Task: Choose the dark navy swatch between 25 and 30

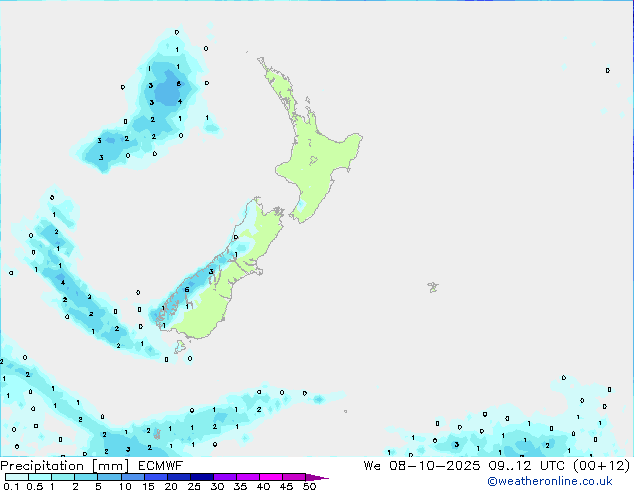Action: [x=202, y=477]
